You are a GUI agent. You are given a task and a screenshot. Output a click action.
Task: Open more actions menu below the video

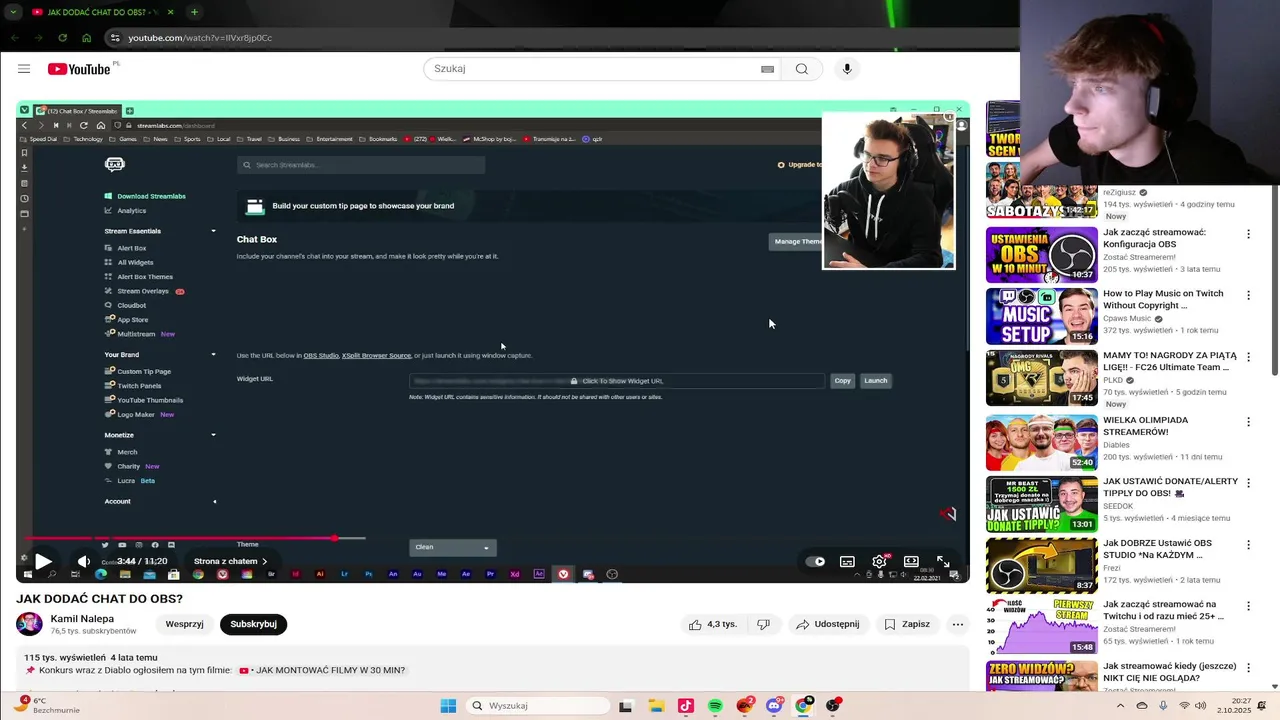pyautogui.click(x=957, y=624)
